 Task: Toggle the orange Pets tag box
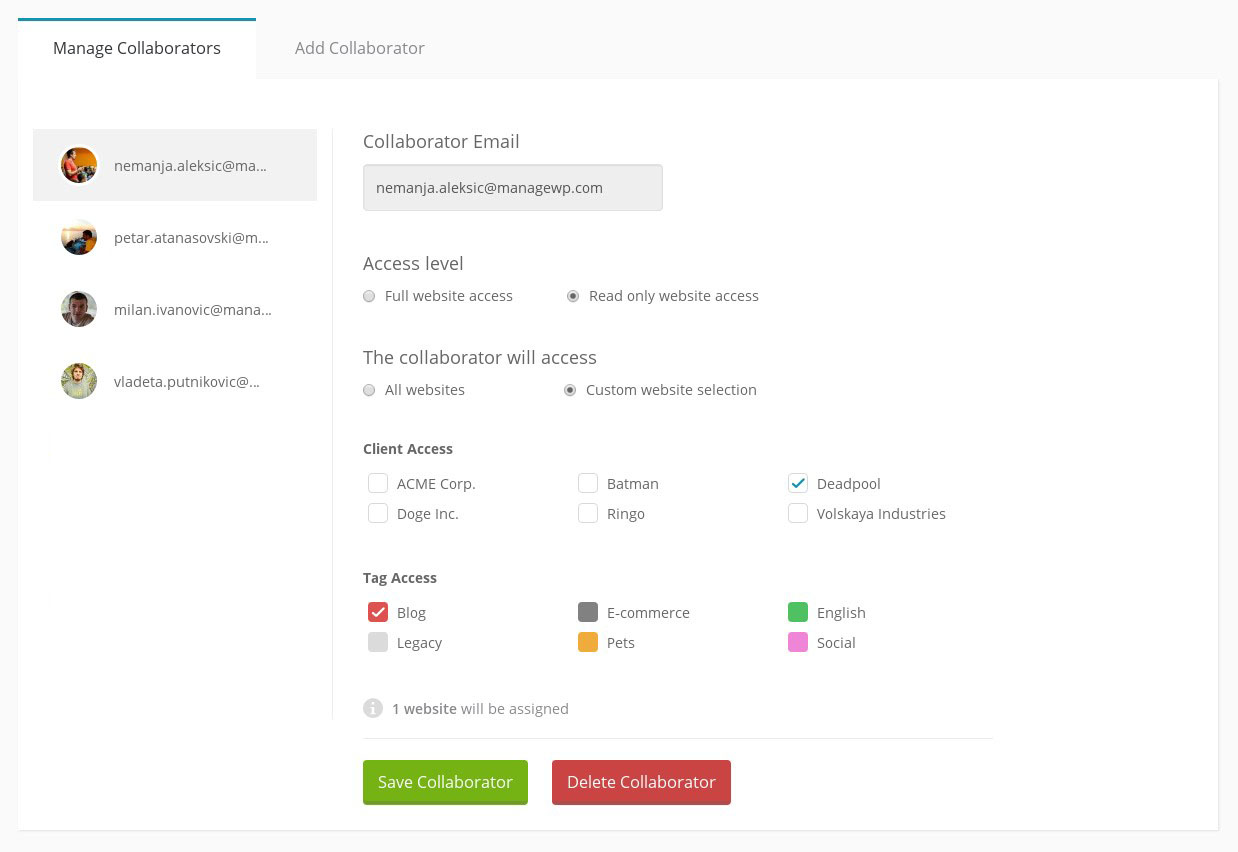pos(588,642)
